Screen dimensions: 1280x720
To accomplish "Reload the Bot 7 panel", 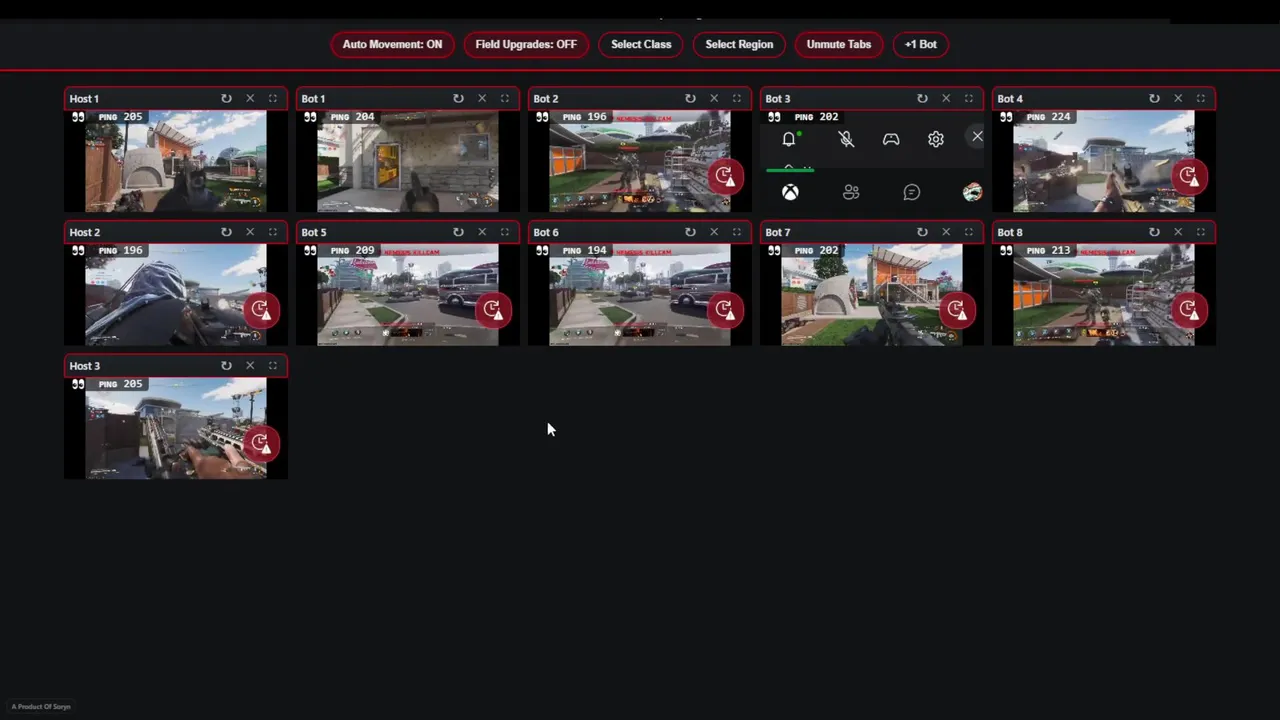I will point(922,232).
